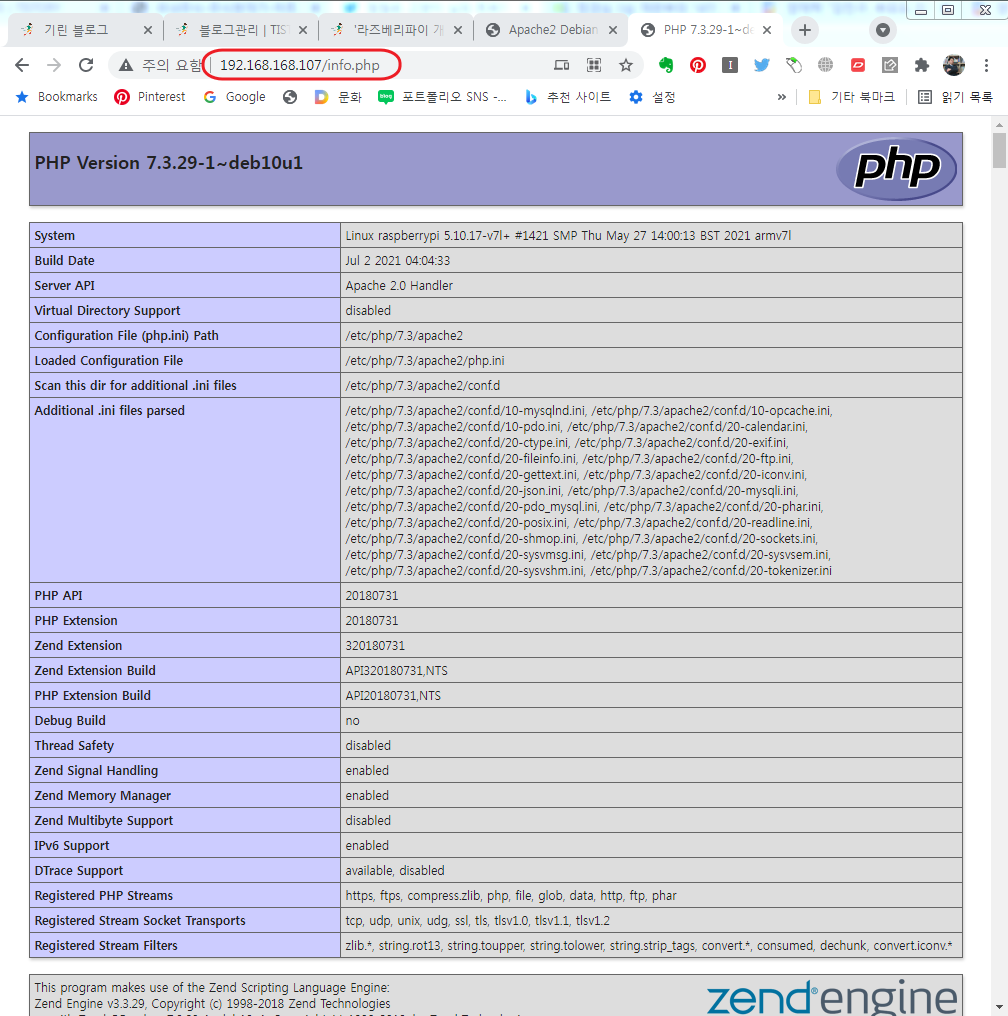The width and height of the screenshot is (1008, 1016).
Task: Select the 'Apache 2.0 Handler' value
Action: (x=399, y=286)
